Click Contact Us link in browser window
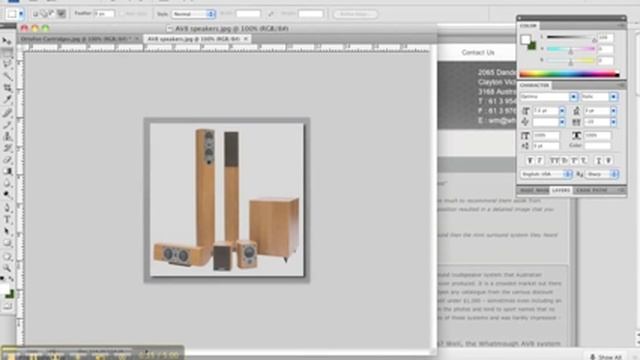Image resolution: width=640 pixels, height=360 pixels. [x=478, y=52]
